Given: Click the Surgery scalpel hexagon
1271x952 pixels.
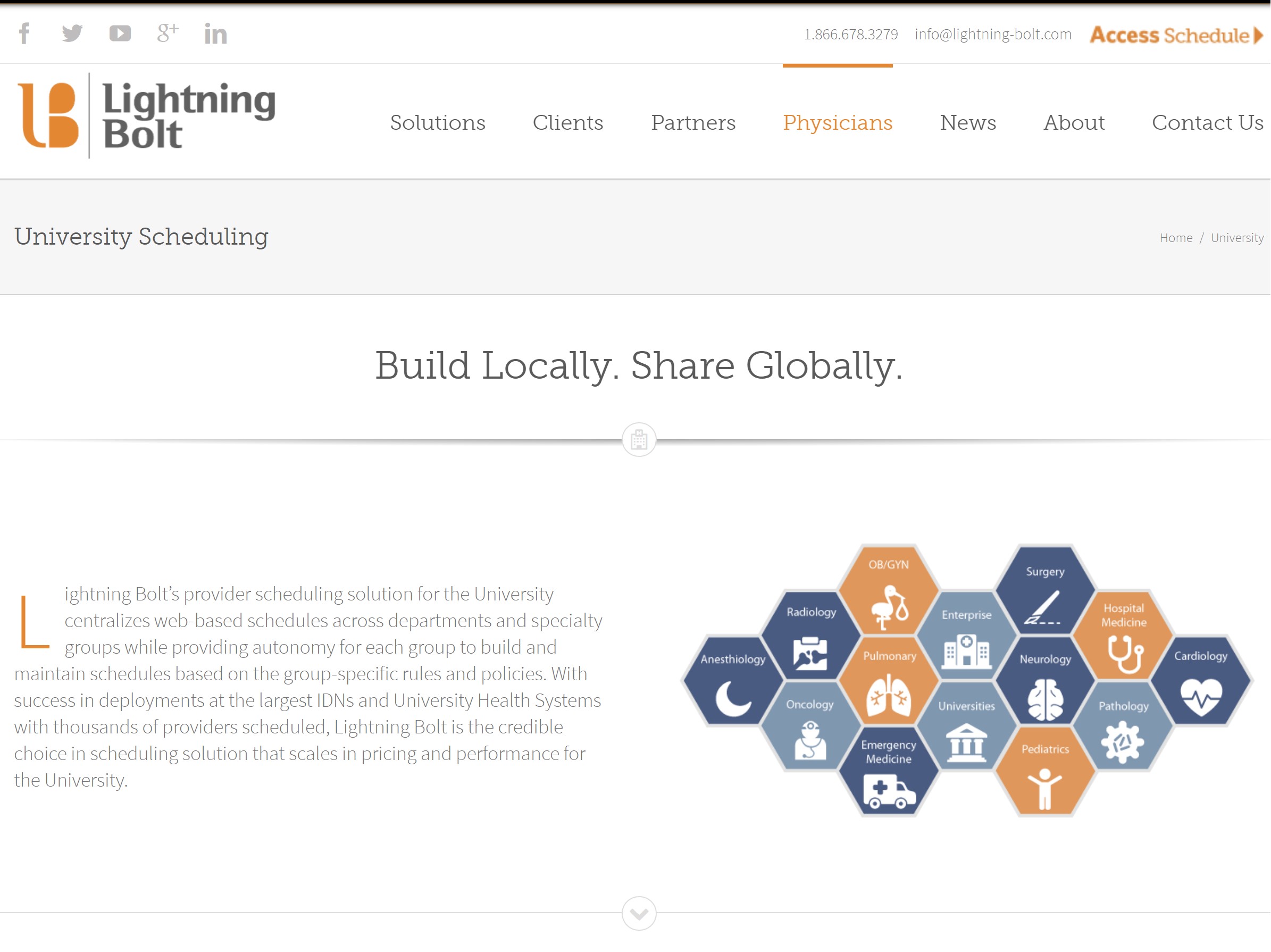Looking at the screenshot, I should pos(1045,589).
